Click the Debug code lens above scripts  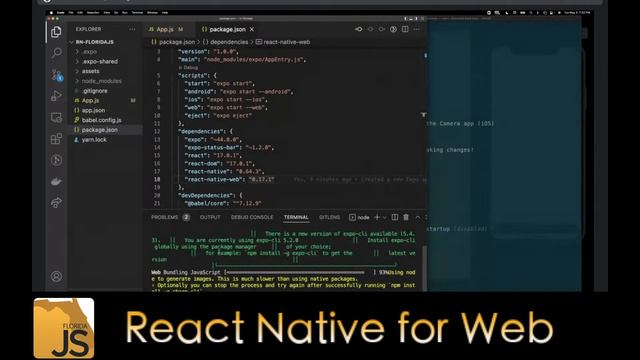[188, 68]
